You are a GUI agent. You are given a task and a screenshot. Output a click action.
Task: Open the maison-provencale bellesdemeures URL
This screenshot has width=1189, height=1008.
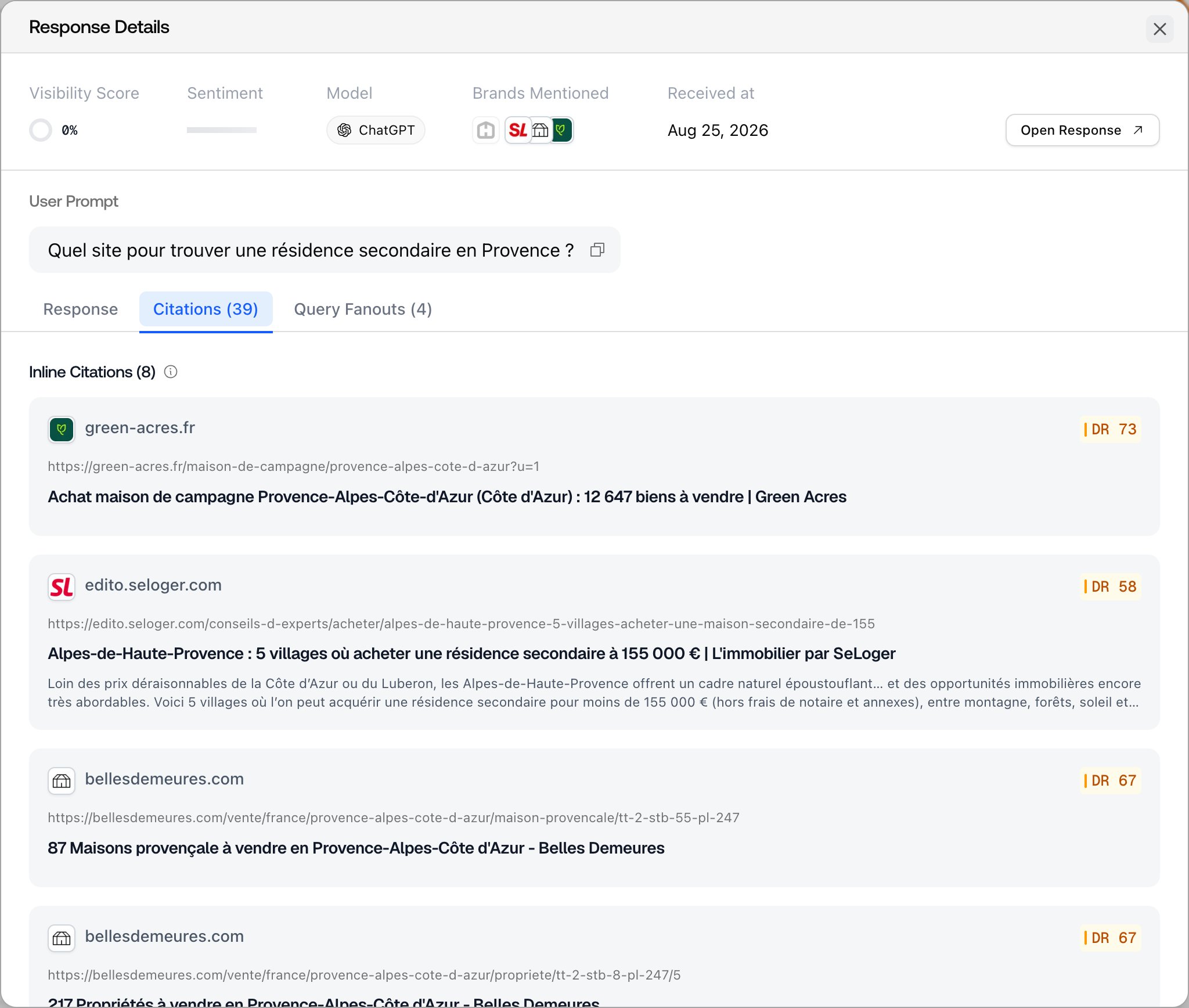[x=394, y=818]
